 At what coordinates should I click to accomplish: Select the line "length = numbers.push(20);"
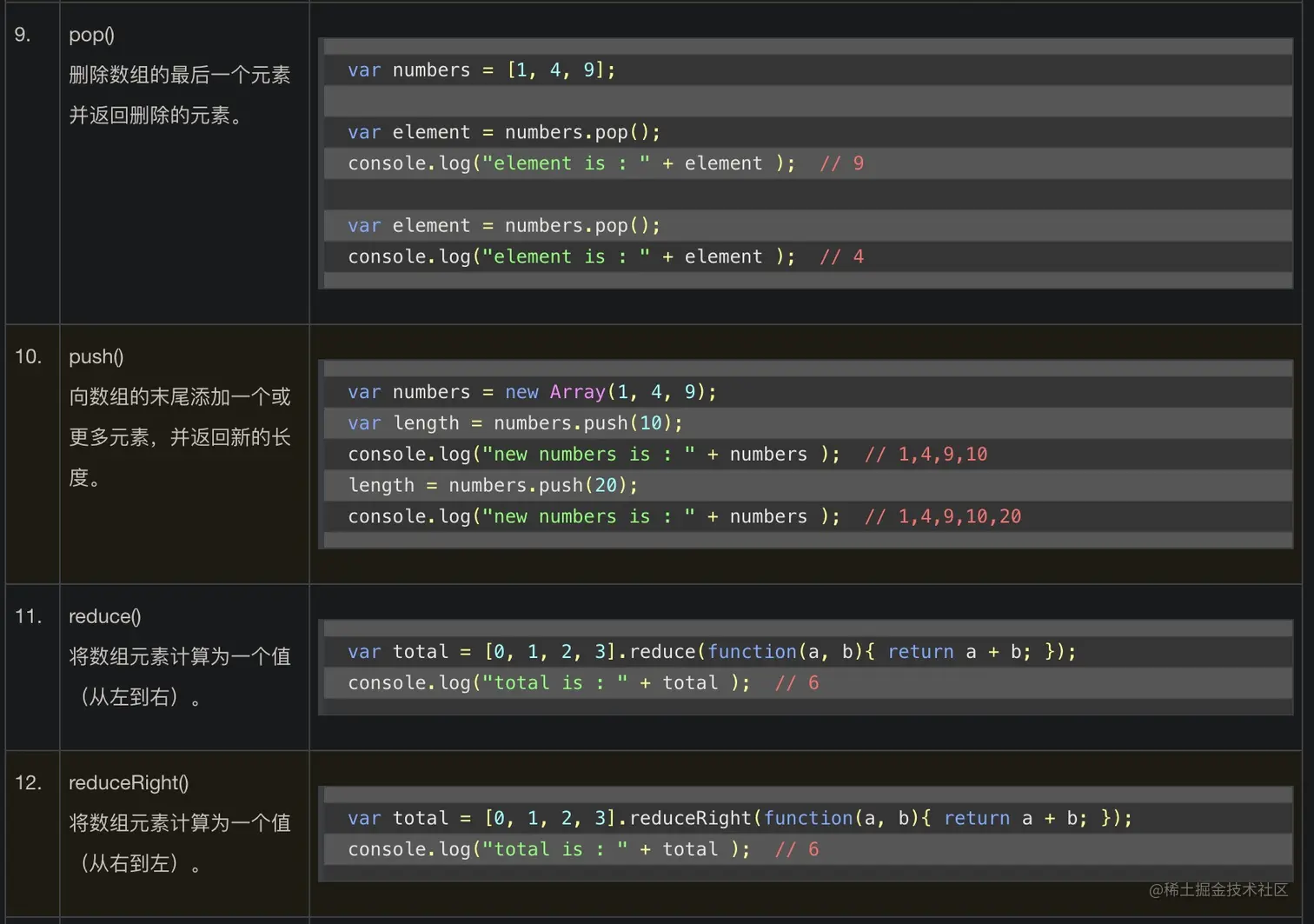[x=493, y=486]
